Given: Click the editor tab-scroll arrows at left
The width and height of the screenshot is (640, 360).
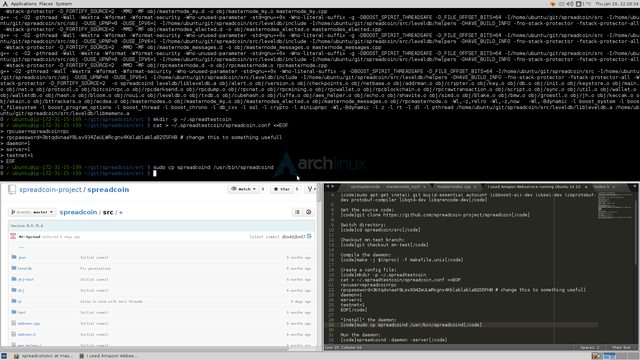Looking at the screenshot, I should click(x=330, y=187).
